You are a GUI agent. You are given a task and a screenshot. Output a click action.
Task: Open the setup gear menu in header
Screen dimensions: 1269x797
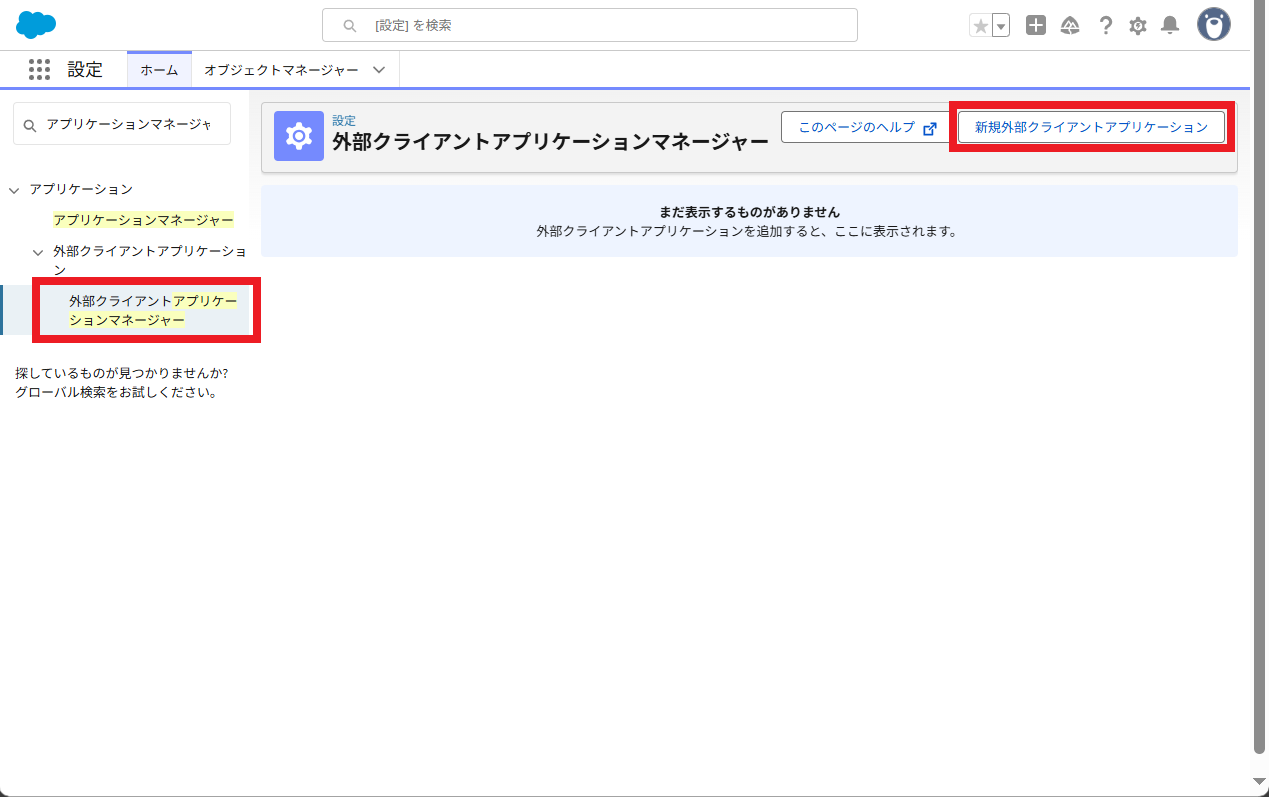coord(1138,26)
